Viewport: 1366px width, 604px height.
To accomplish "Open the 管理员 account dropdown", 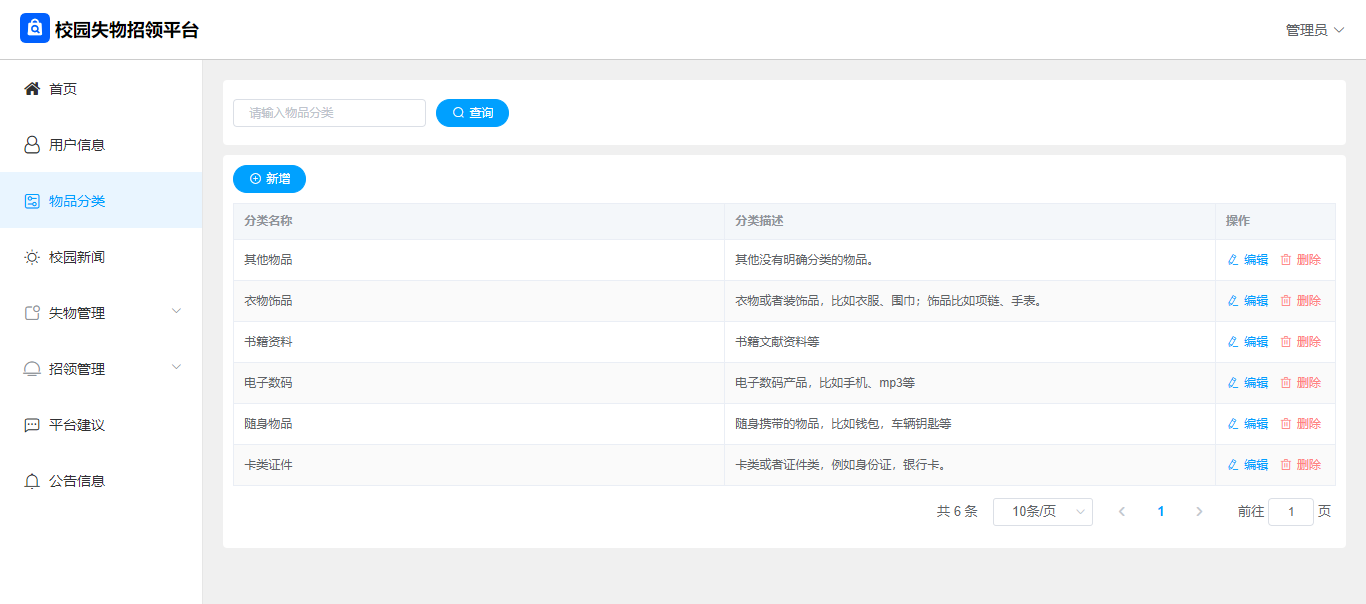I will click(x=1314, y=30).
